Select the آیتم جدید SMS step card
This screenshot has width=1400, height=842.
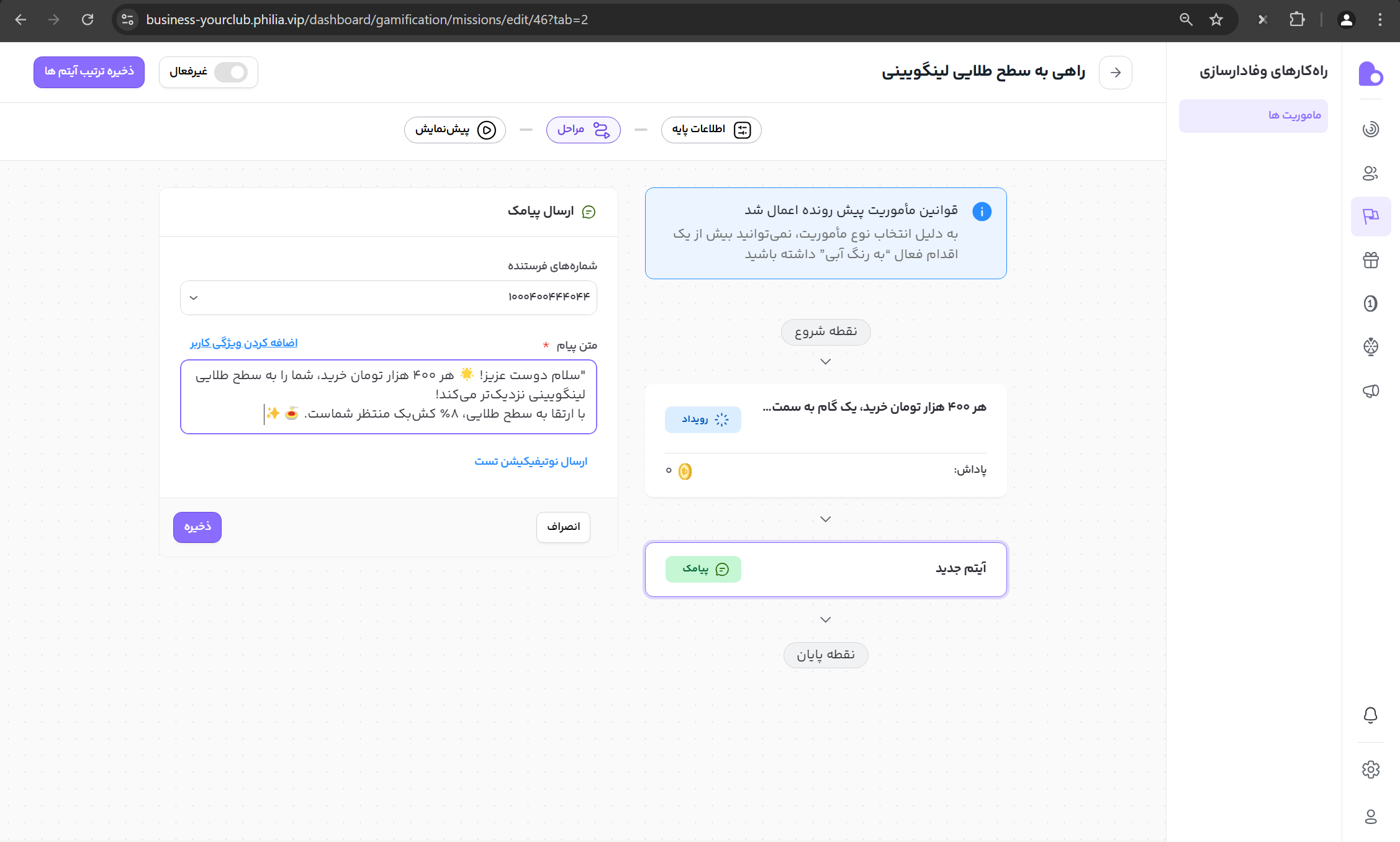tap(825, 569)
